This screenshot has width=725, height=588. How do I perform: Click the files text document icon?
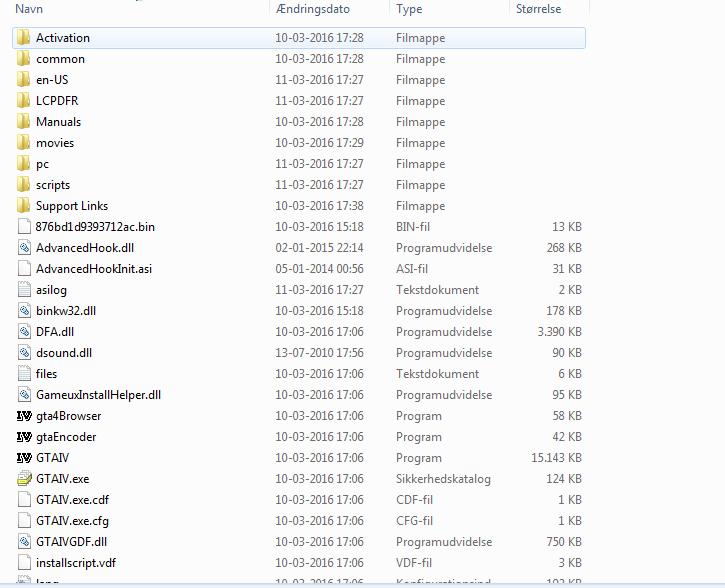[x=24, y=374]
